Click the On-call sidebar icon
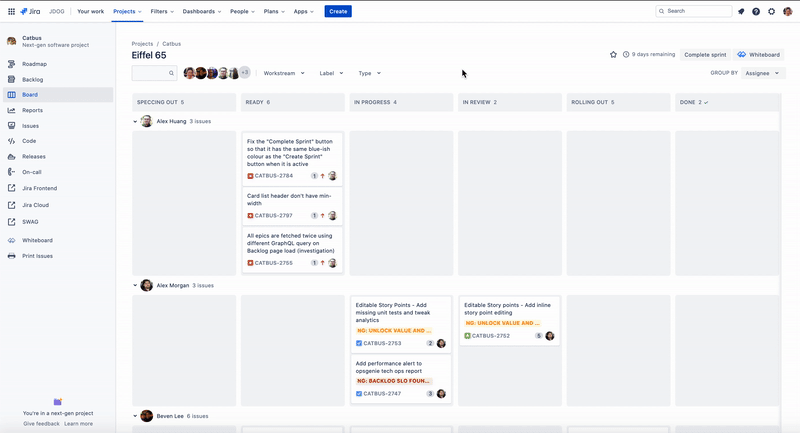 (11, 172)
